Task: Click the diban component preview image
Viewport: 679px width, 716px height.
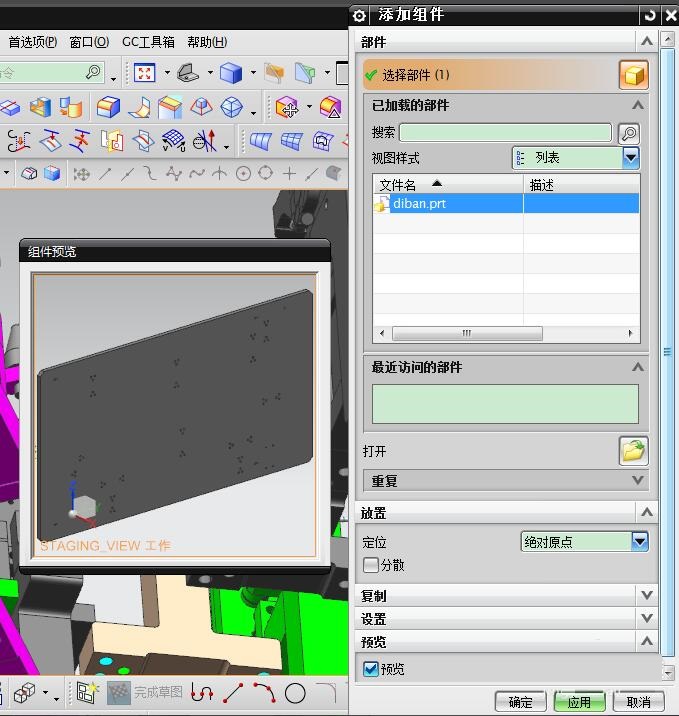Action: coord(174,415)
